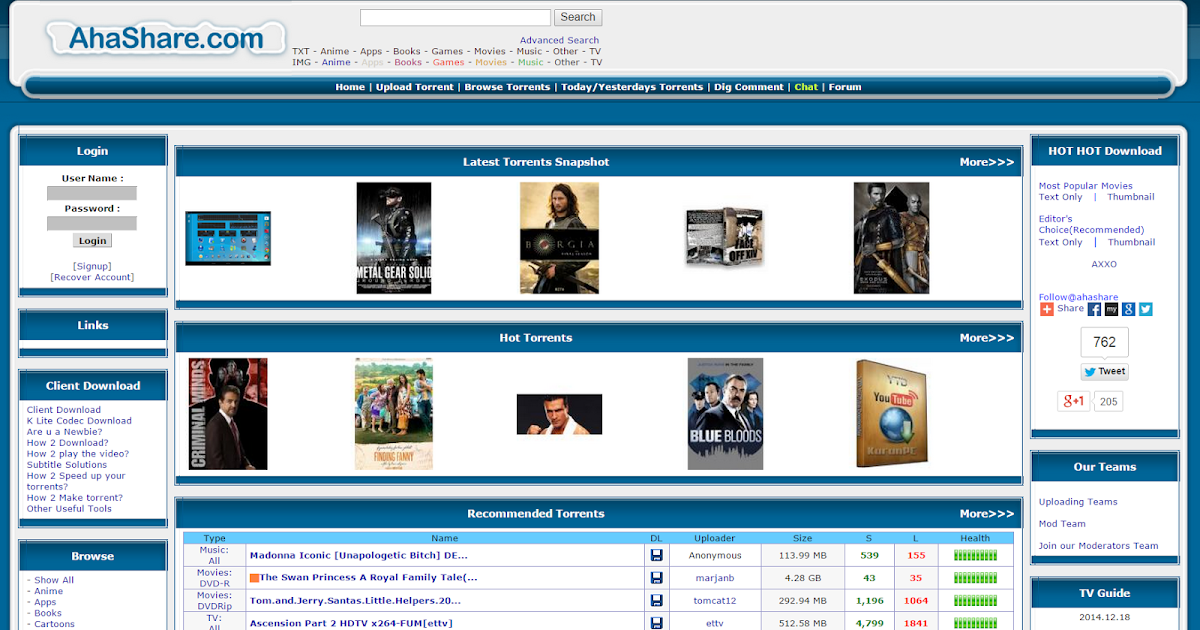
Task: Open Advanced Search
Action: 559,41
